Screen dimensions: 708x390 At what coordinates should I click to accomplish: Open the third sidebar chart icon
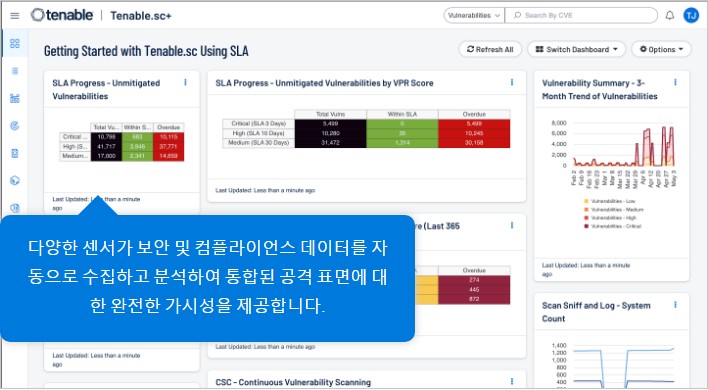pyautogui.click(x=15, y=98)
